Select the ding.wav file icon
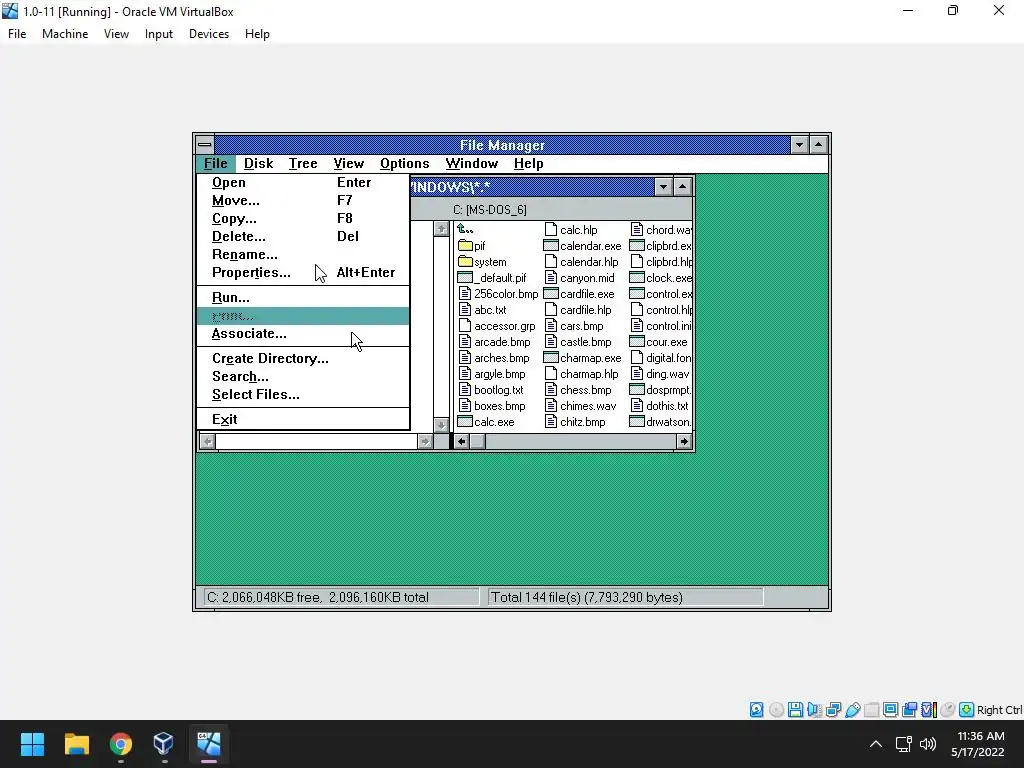 coord(637,374)
